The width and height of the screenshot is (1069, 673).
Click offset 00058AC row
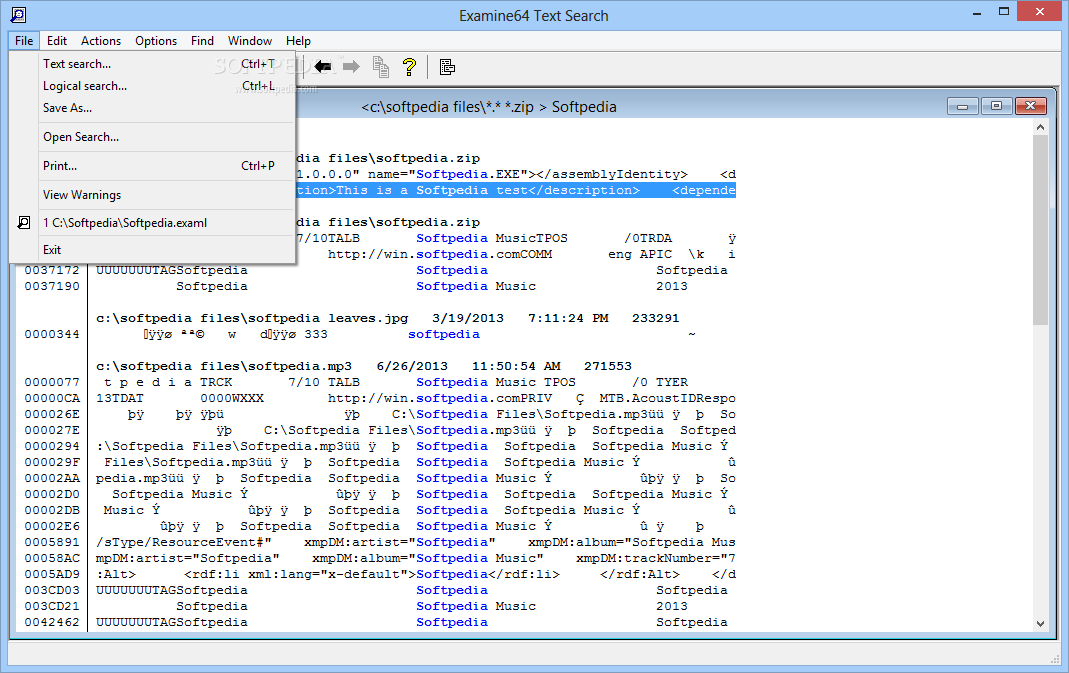point(52,558)
